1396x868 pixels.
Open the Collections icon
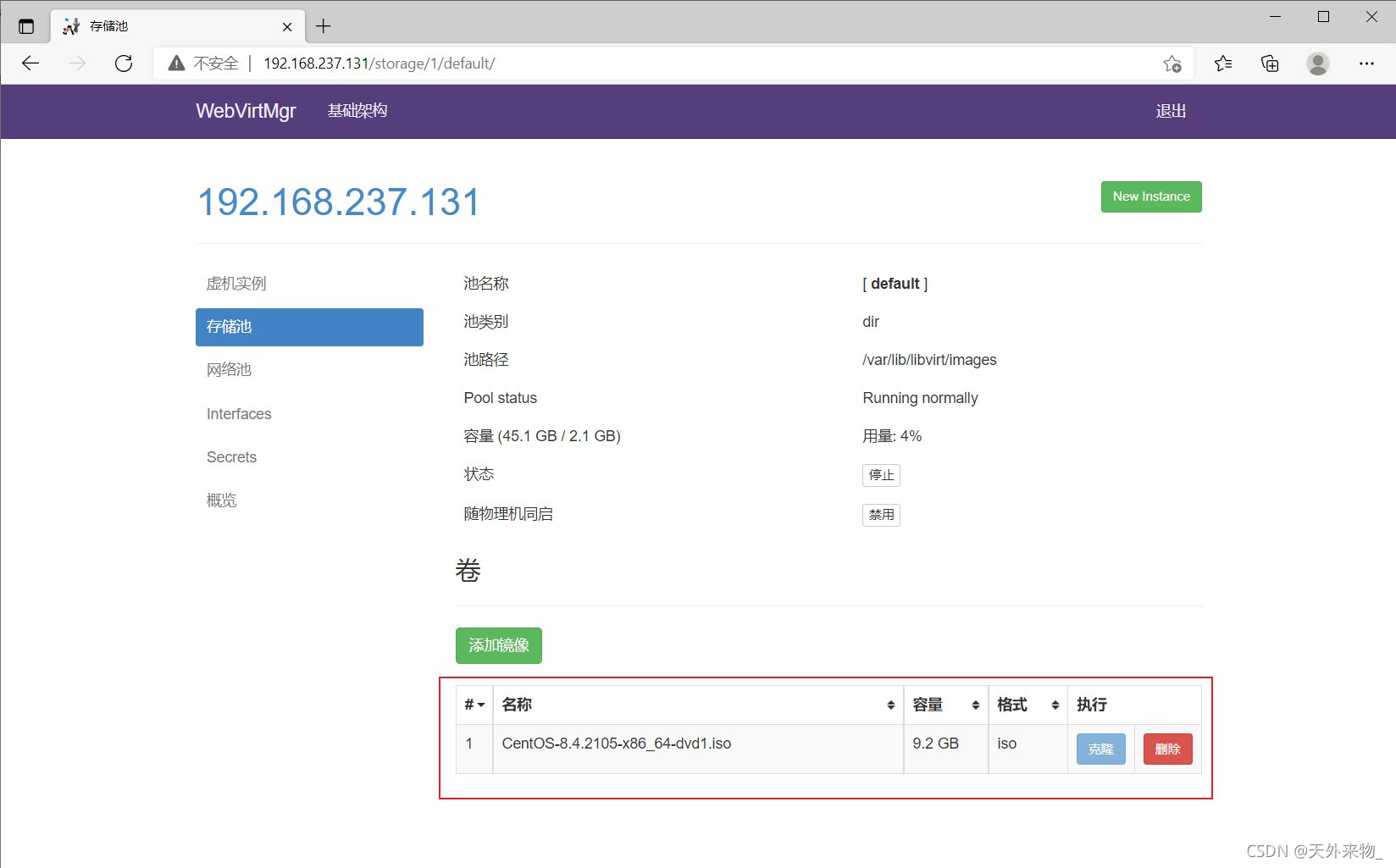click(x=1270, y=64)
